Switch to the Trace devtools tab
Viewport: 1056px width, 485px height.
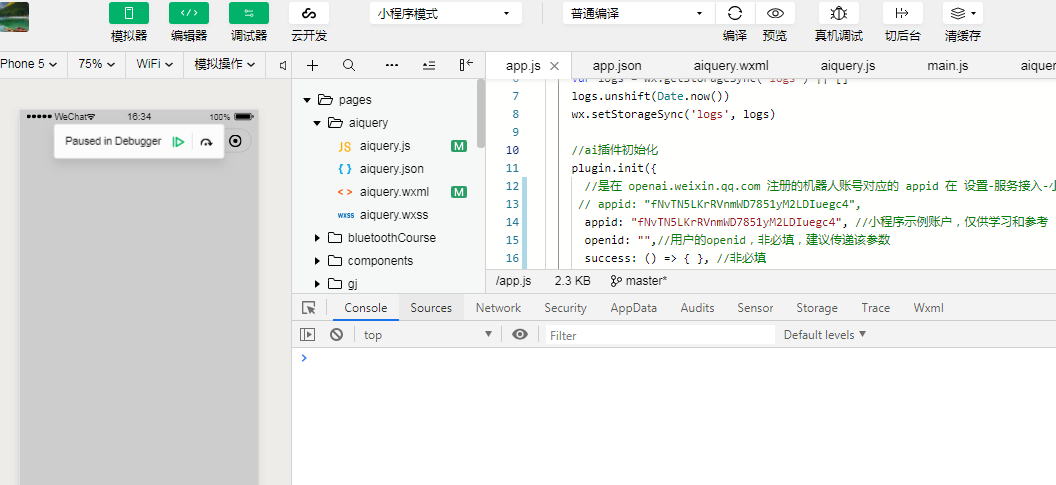pyautogui.click(x=876, y=308)
